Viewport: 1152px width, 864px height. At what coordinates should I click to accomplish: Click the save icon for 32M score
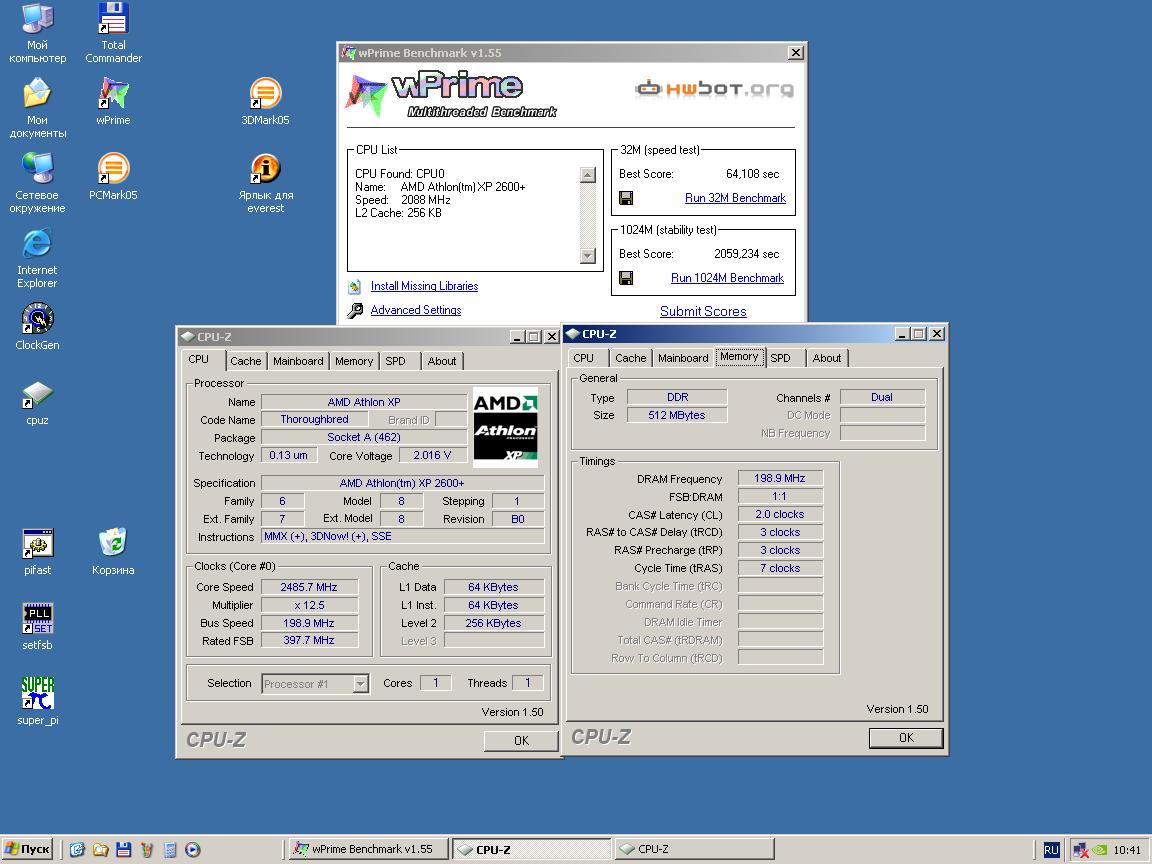(x=626, y=198)
